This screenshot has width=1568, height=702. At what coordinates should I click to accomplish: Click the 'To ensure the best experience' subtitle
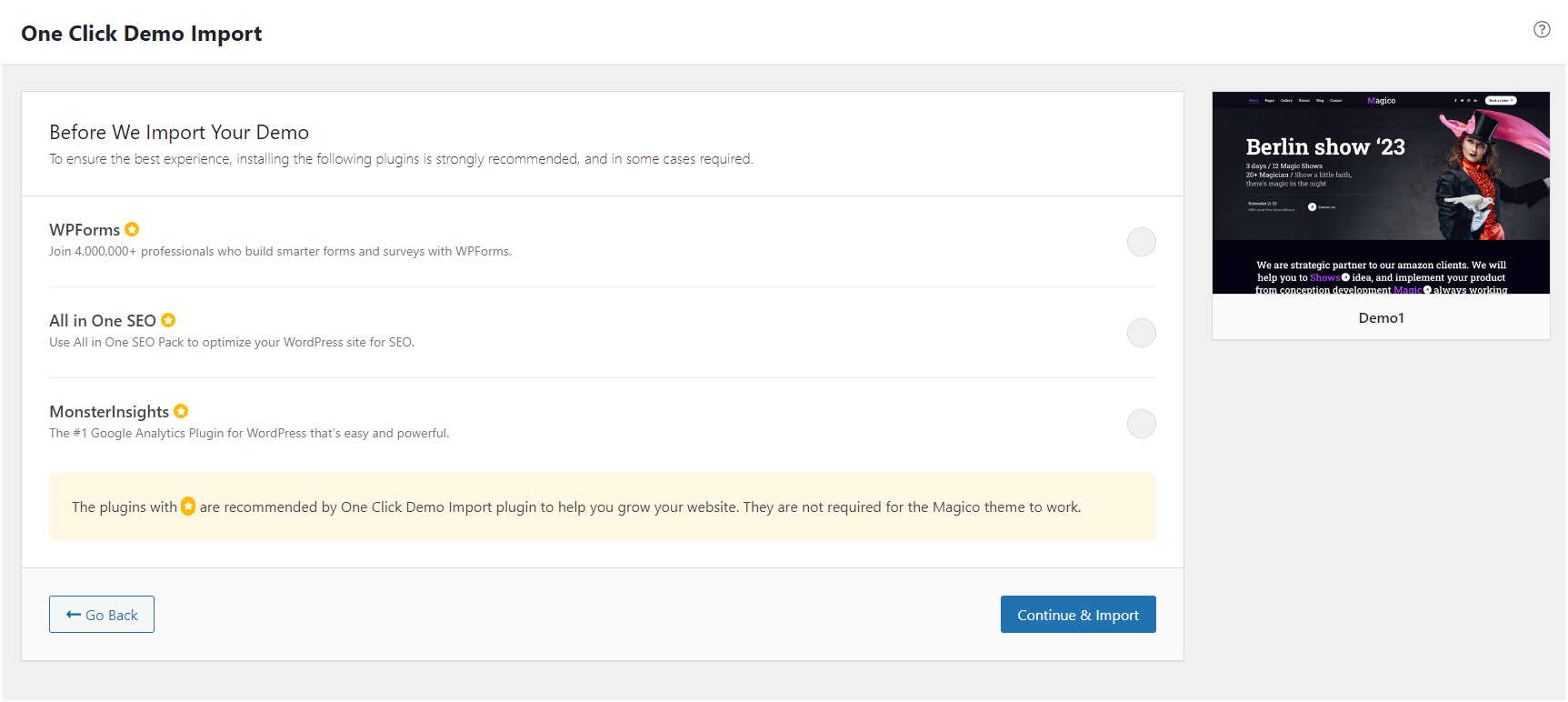point(401,159)
